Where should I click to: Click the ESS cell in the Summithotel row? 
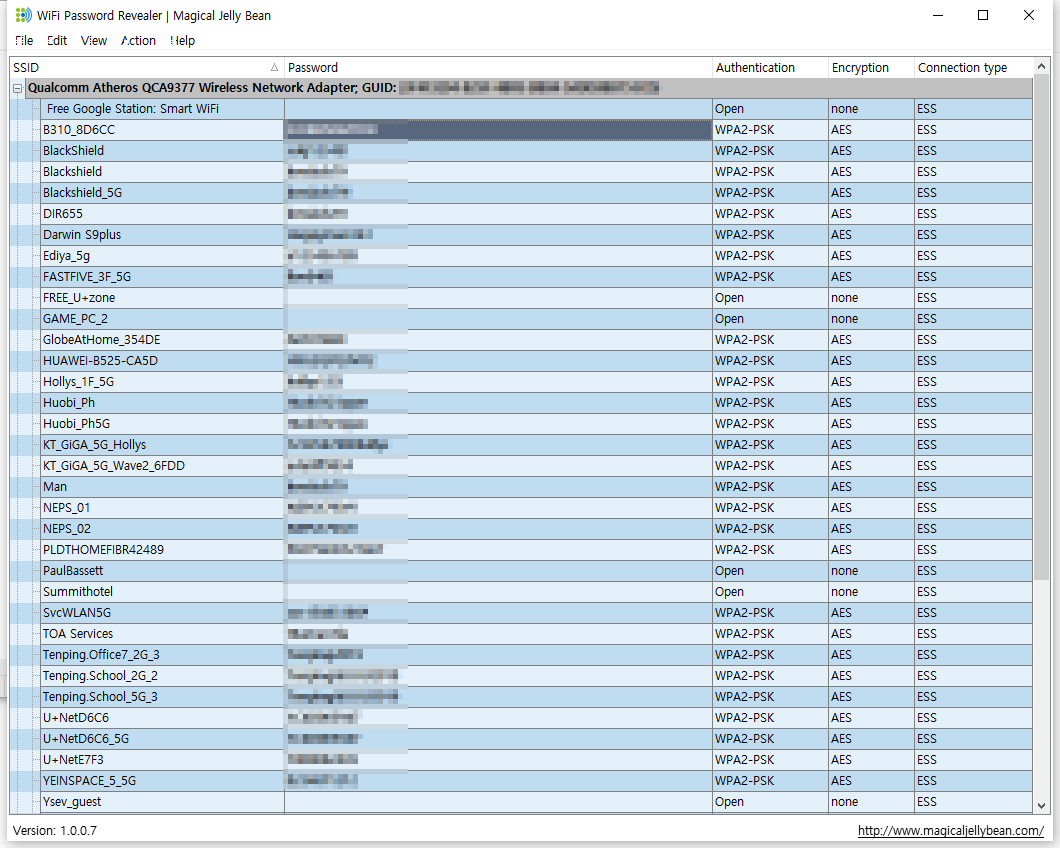coord(973,591)
